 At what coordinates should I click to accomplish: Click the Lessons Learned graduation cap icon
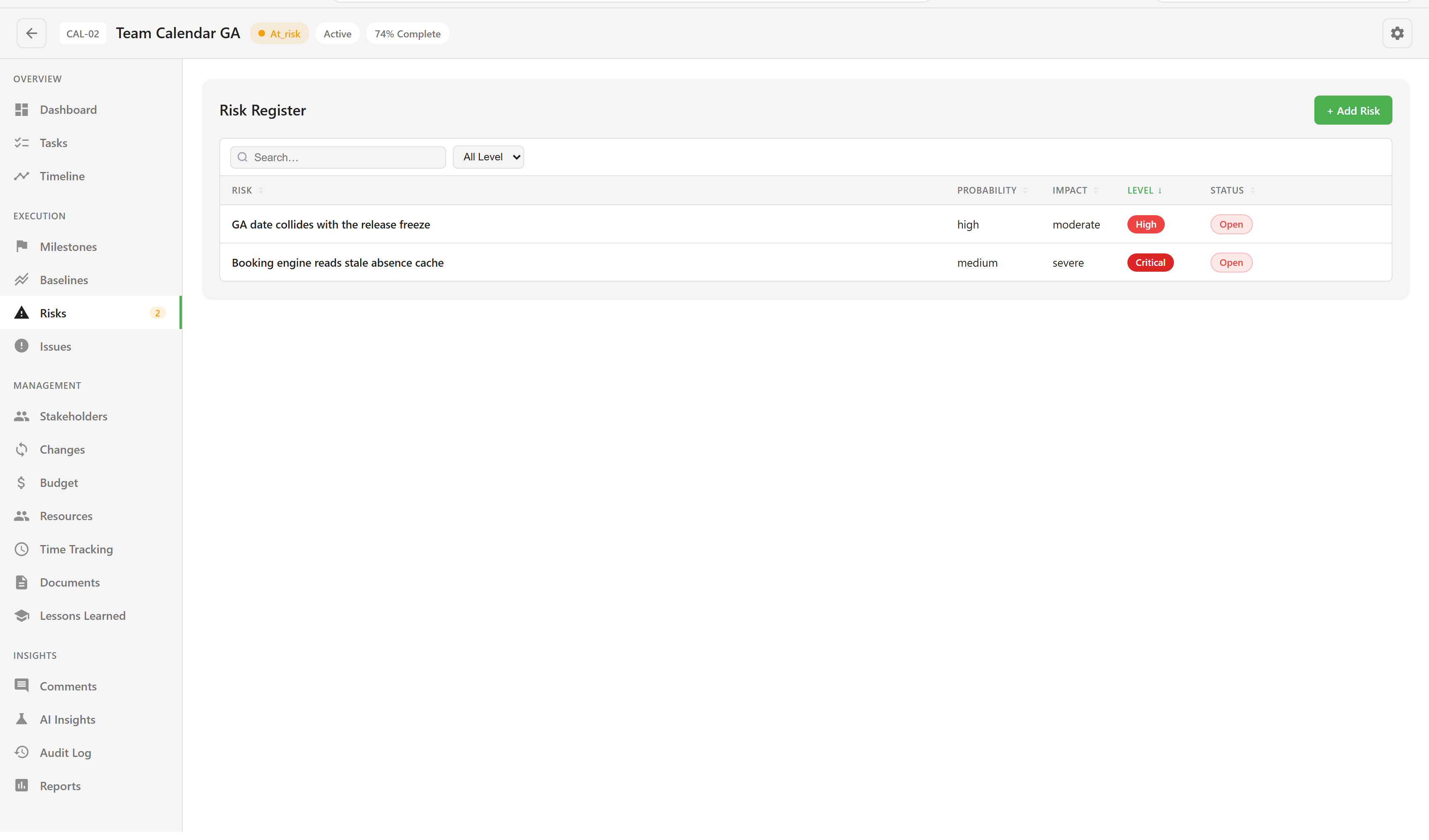coord(22,616)
